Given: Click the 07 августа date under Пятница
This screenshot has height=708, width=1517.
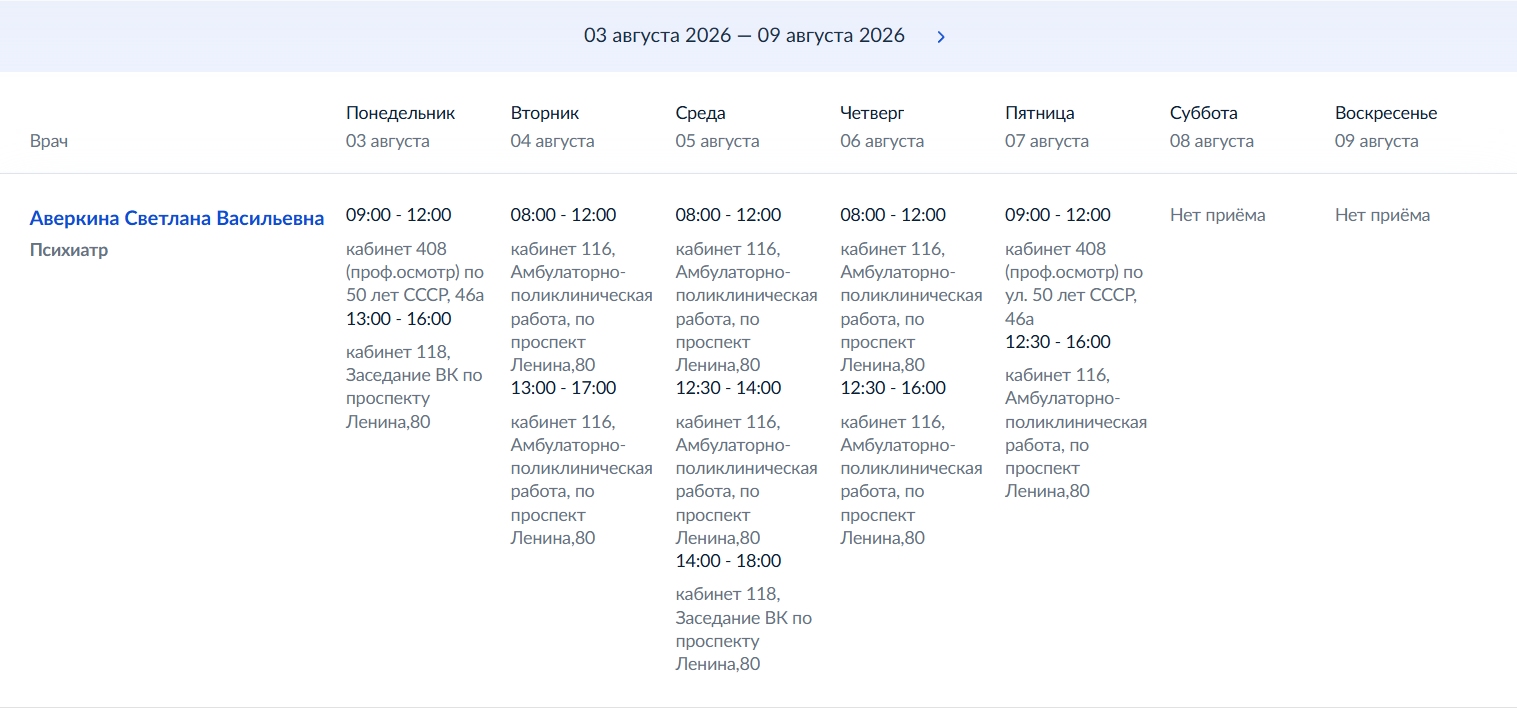Looking at the screenshot, I should tap(1047, 141).
